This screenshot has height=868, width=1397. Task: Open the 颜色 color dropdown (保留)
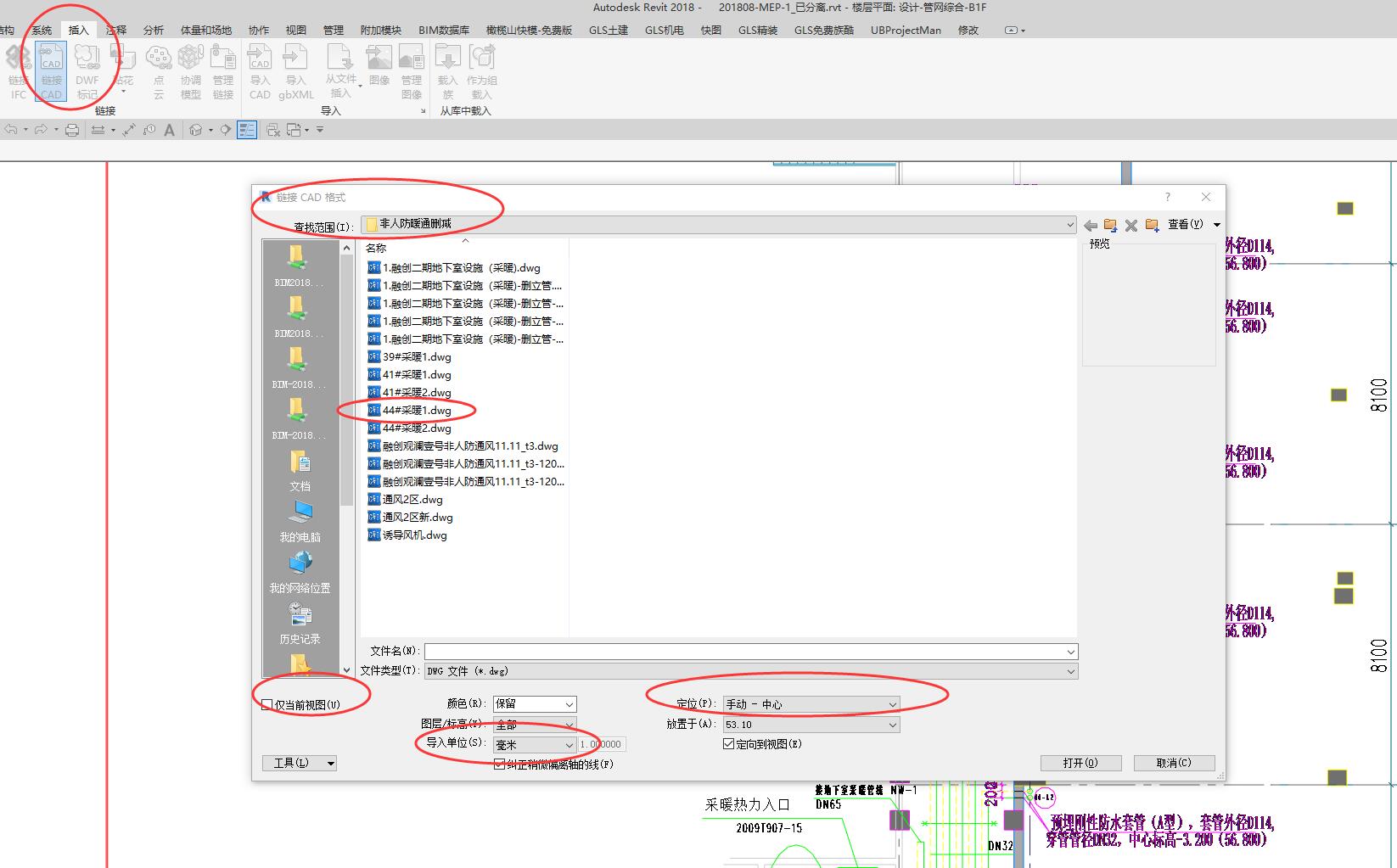click(535, 704)
